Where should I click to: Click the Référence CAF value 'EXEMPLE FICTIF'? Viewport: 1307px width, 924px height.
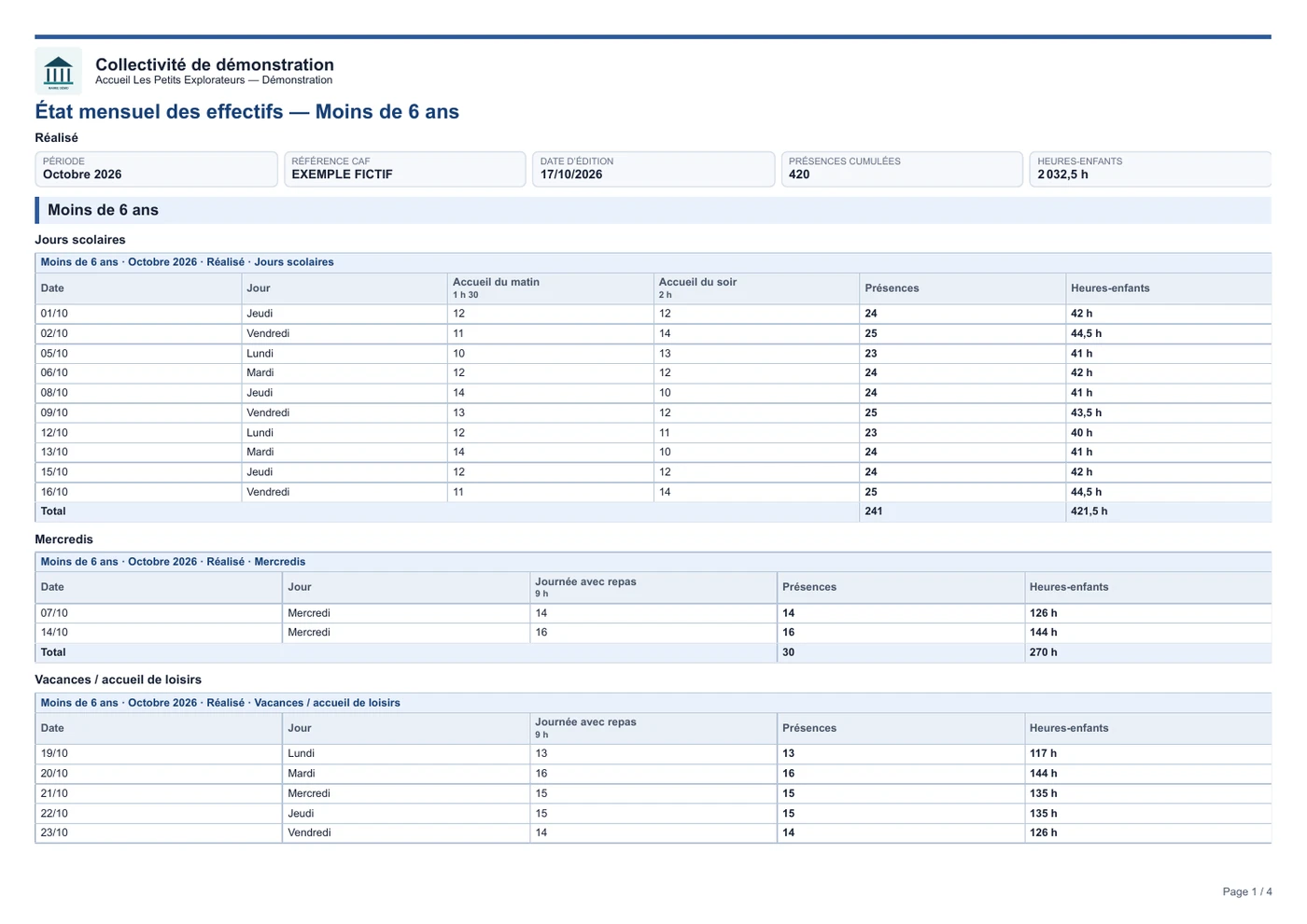coord(343,175)
